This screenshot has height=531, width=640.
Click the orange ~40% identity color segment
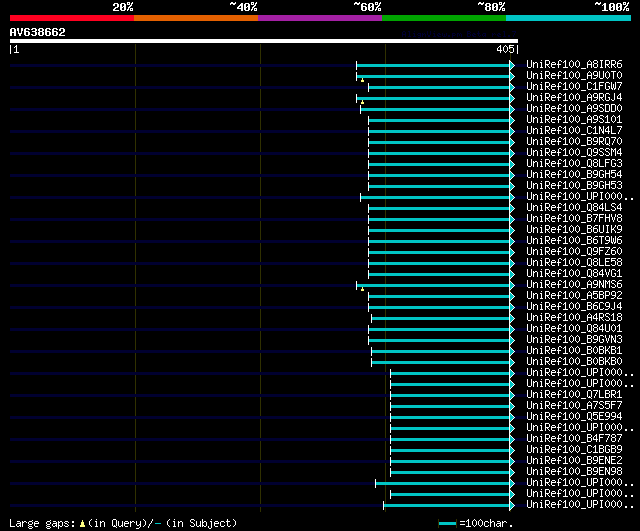click(196, 18)
